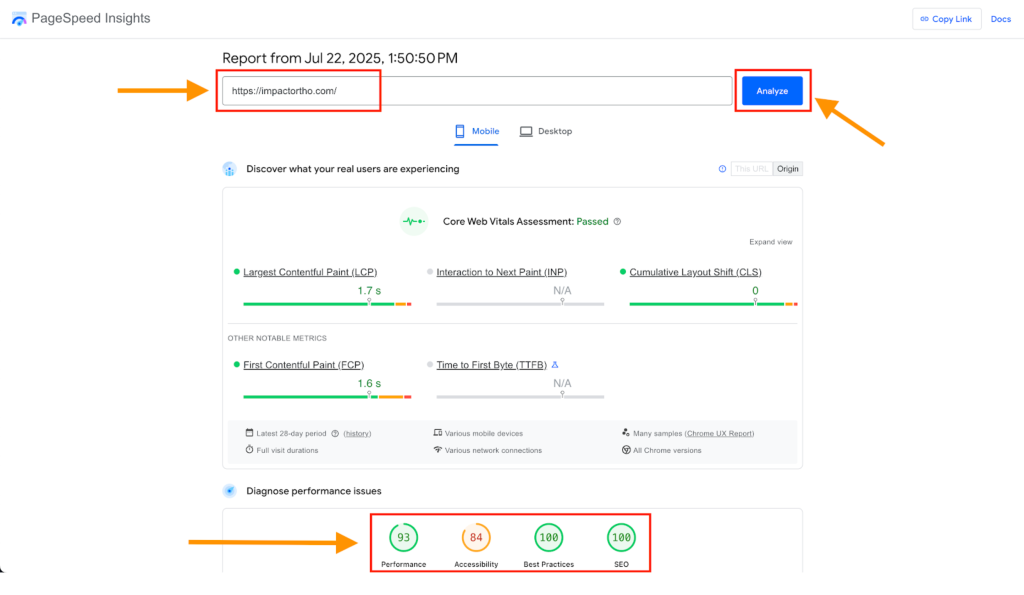Click the people icon by Many samples

pos(626,432)
